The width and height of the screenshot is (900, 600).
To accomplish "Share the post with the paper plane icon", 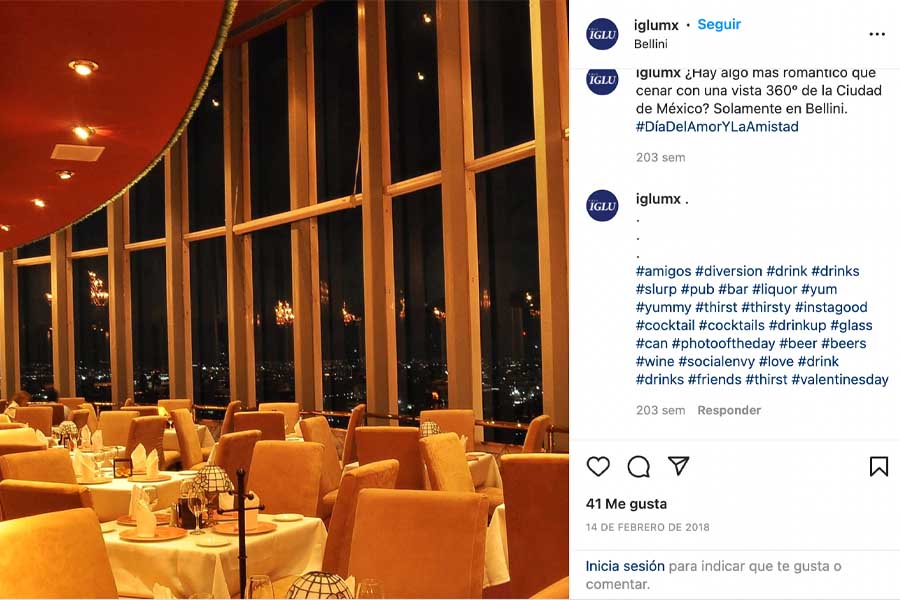I will 678,466.
